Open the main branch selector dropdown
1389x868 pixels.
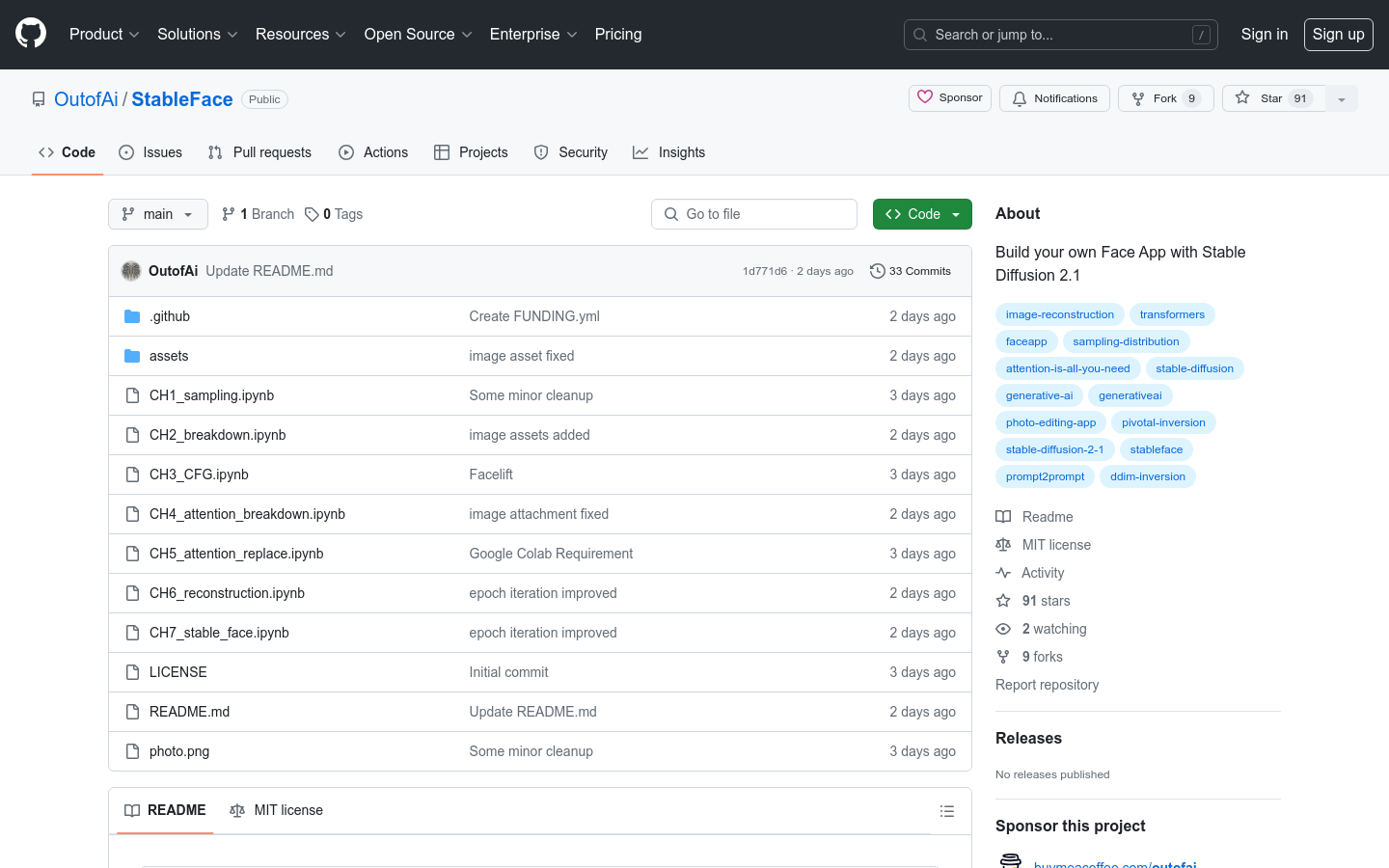point(158,214)
